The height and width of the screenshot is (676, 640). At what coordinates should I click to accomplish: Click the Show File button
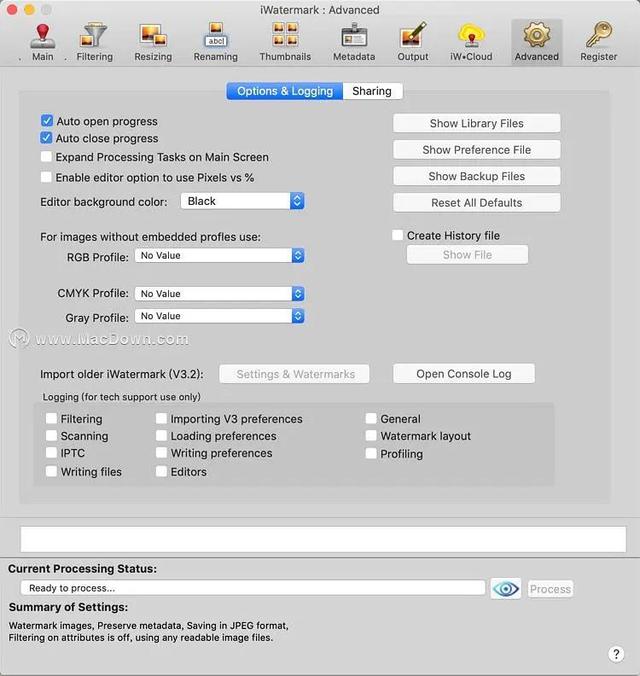(467, 255)
